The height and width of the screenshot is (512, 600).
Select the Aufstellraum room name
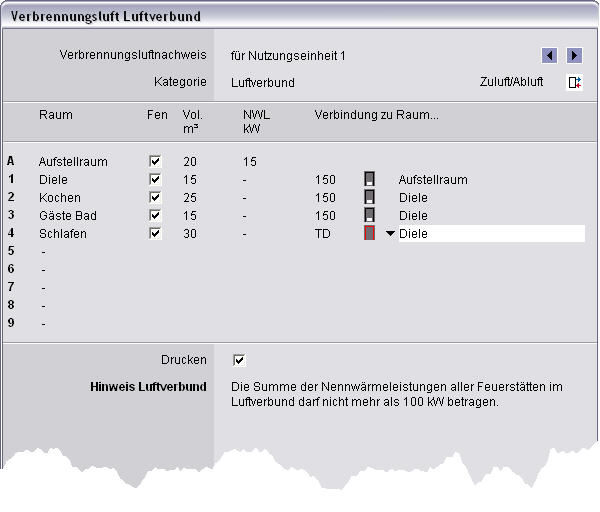(73, 162)
